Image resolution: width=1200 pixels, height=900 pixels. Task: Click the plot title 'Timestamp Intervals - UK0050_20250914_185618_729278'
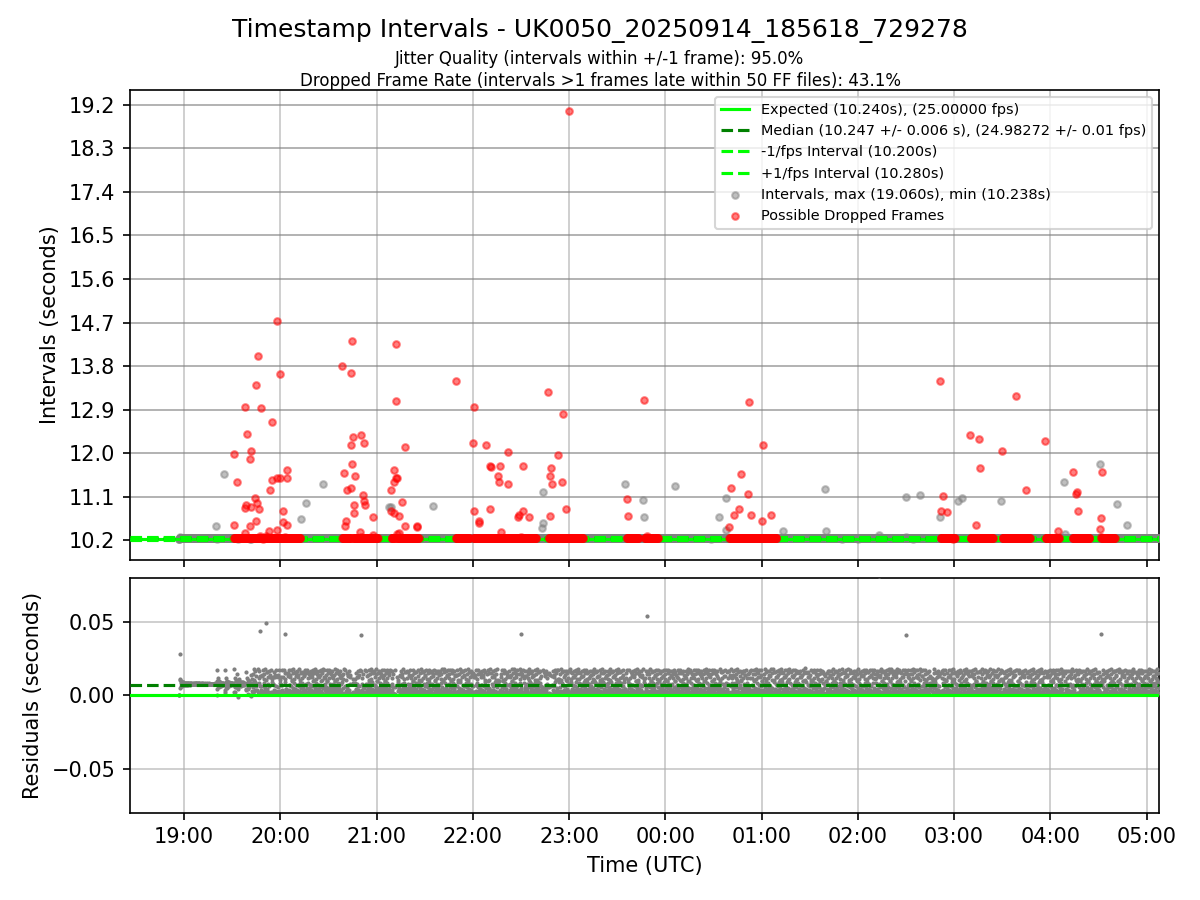point(599,29)
